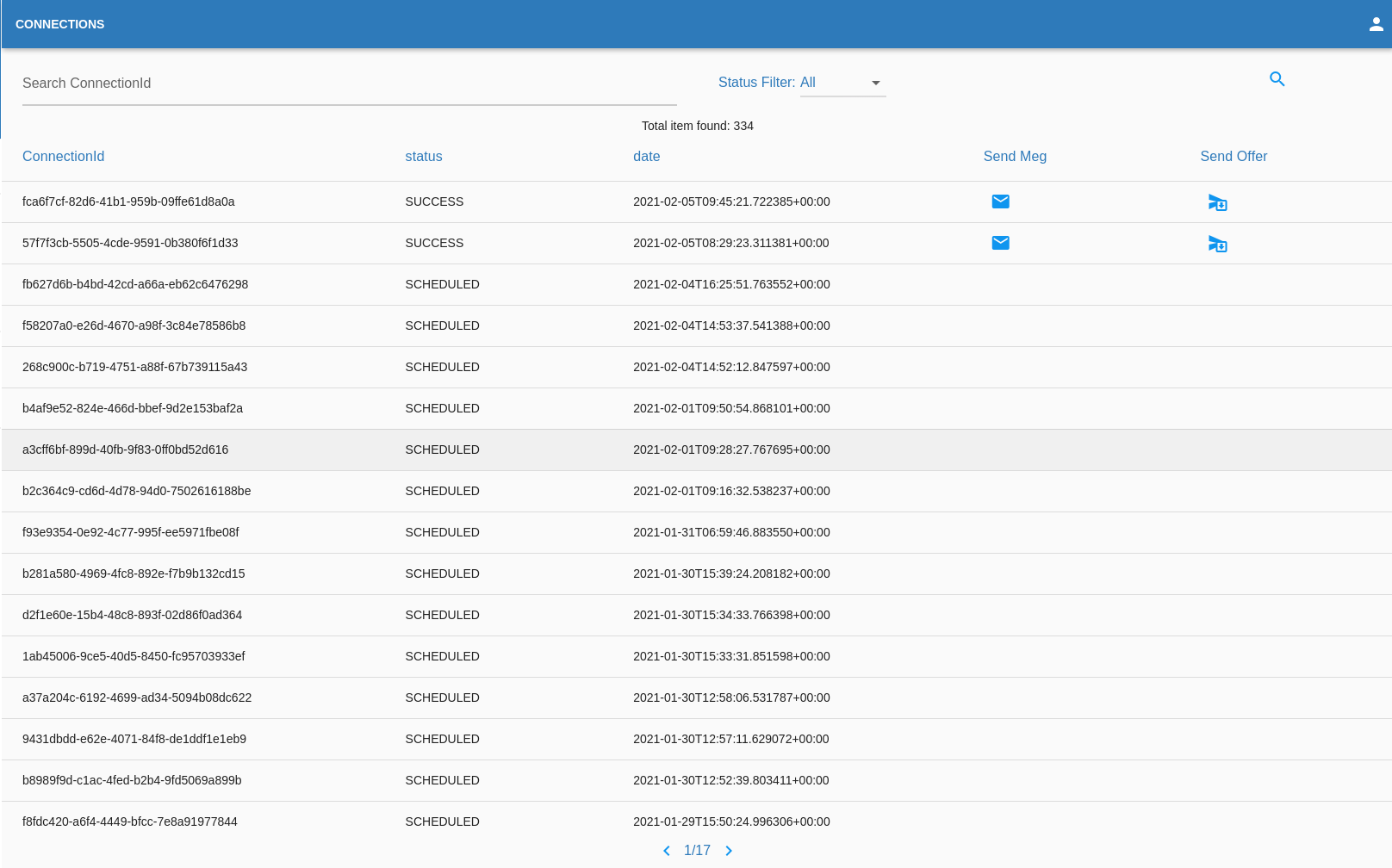Click date 2021-02-01T09:50:54.868101+00:00

(x=731, y=408)
